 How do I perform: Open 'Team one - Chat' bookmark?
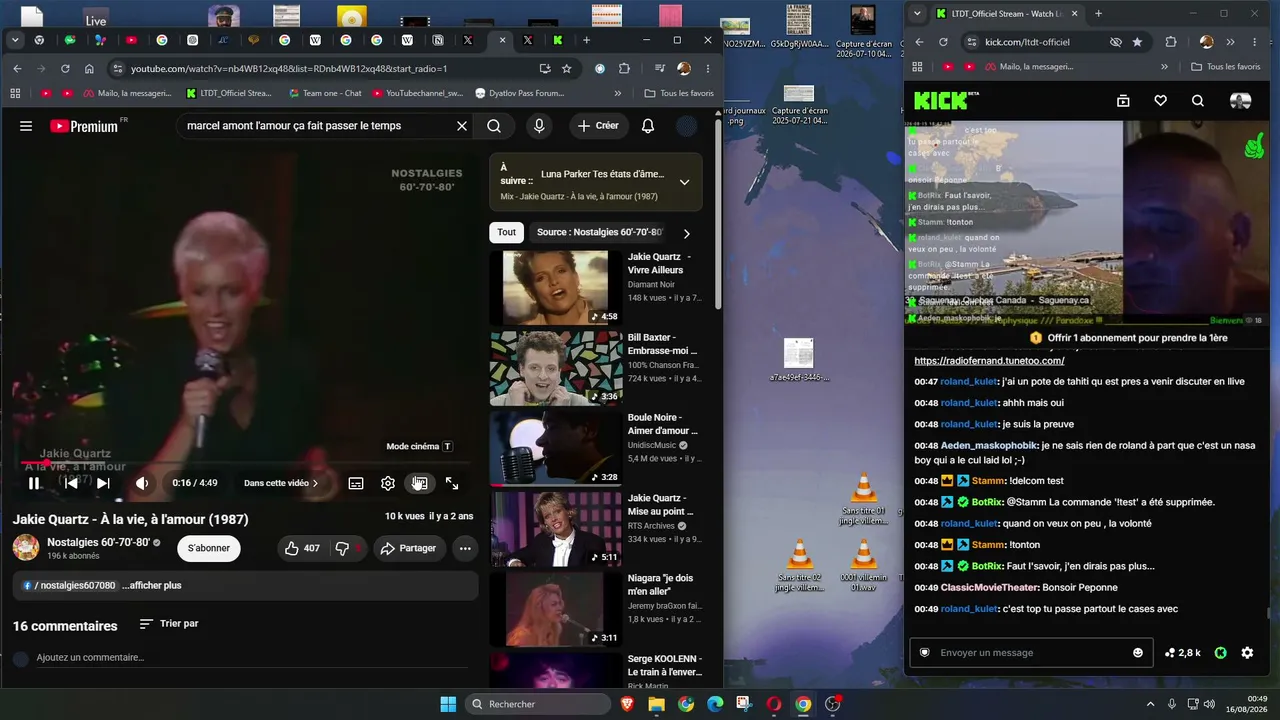pos(324,93)
